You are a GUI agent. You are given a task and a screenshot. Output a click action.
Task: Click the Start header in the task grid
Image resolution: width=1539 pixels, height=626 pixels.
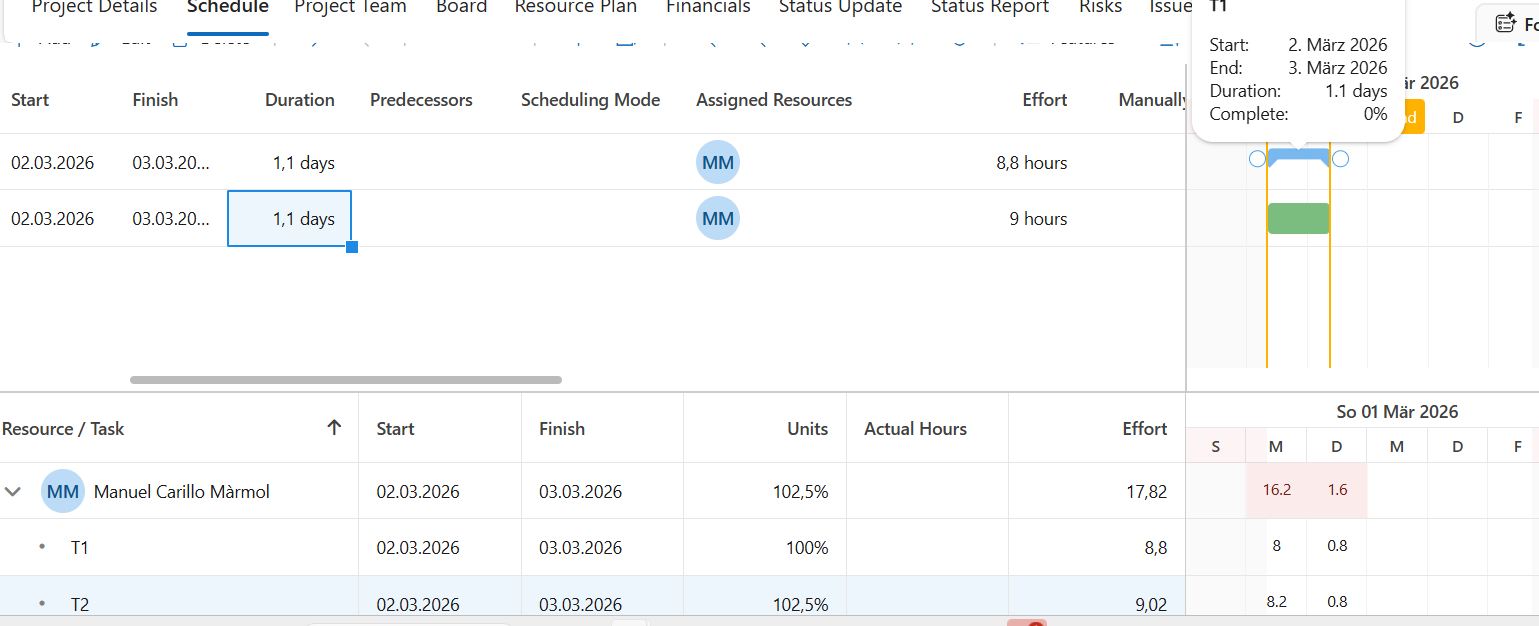pyautogui.click(x=30, y=100)
